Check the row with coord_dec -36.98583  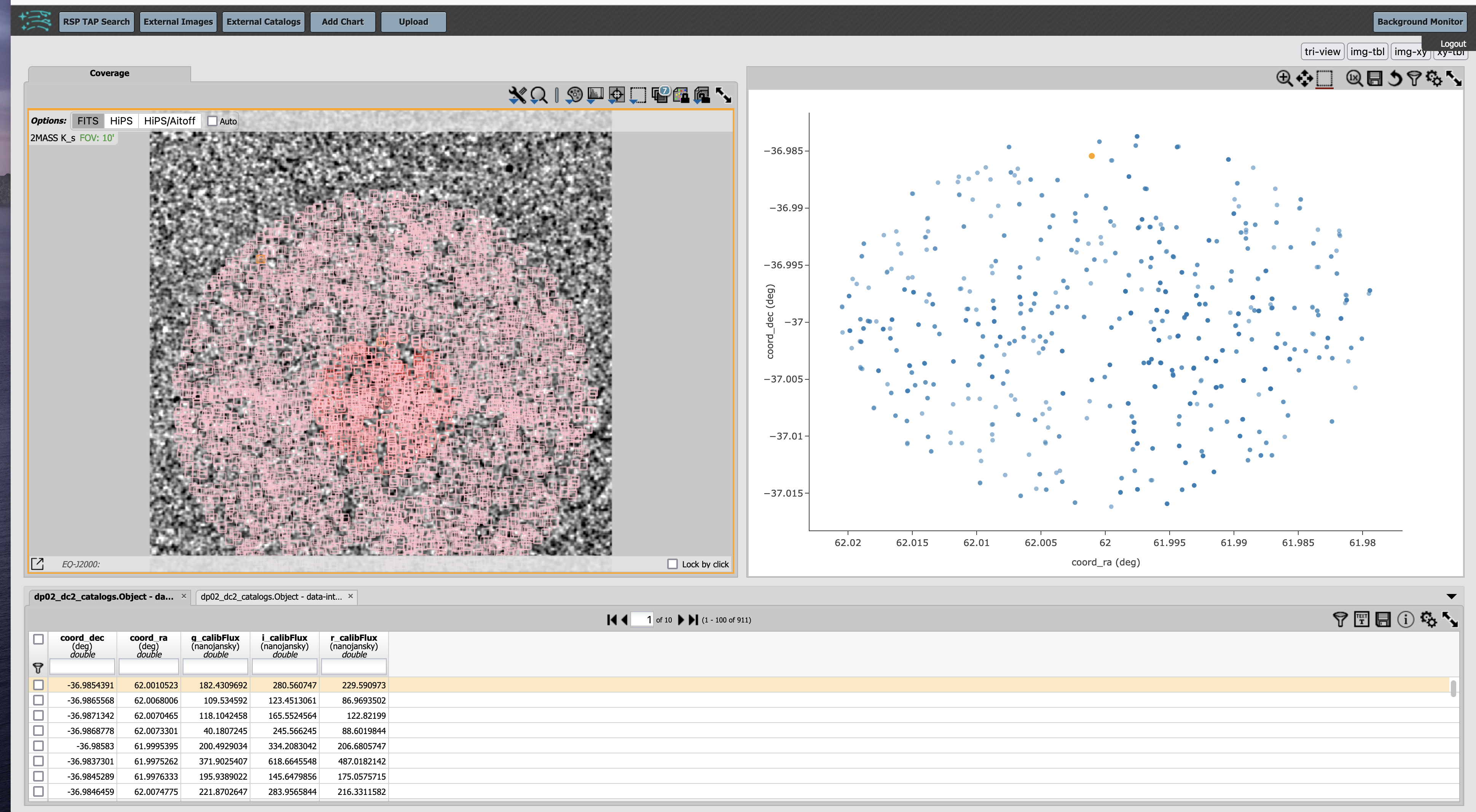(38, 745)
